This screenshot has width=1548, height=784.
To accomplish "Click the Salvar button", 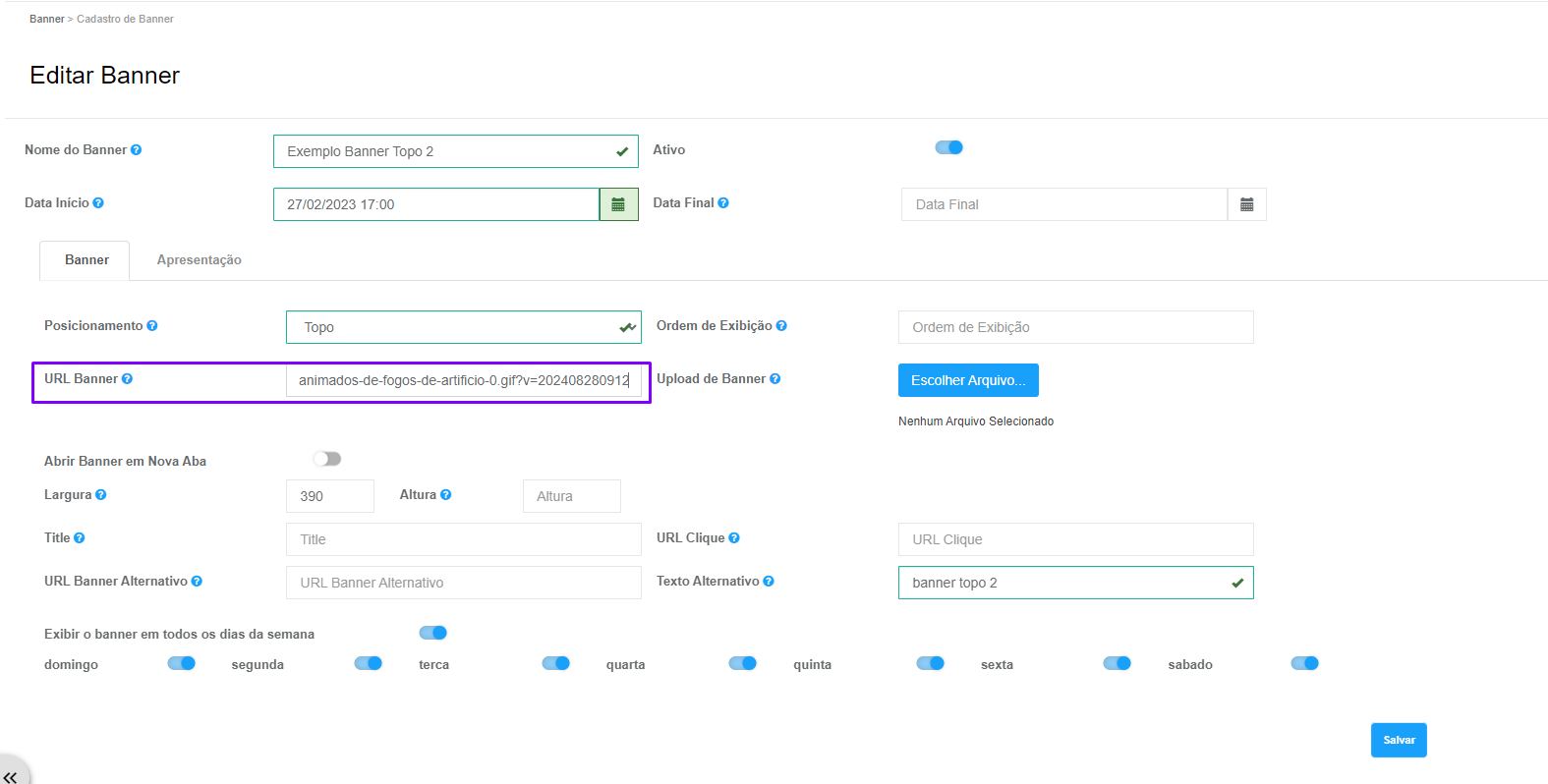I will (x=1399, y=740).
